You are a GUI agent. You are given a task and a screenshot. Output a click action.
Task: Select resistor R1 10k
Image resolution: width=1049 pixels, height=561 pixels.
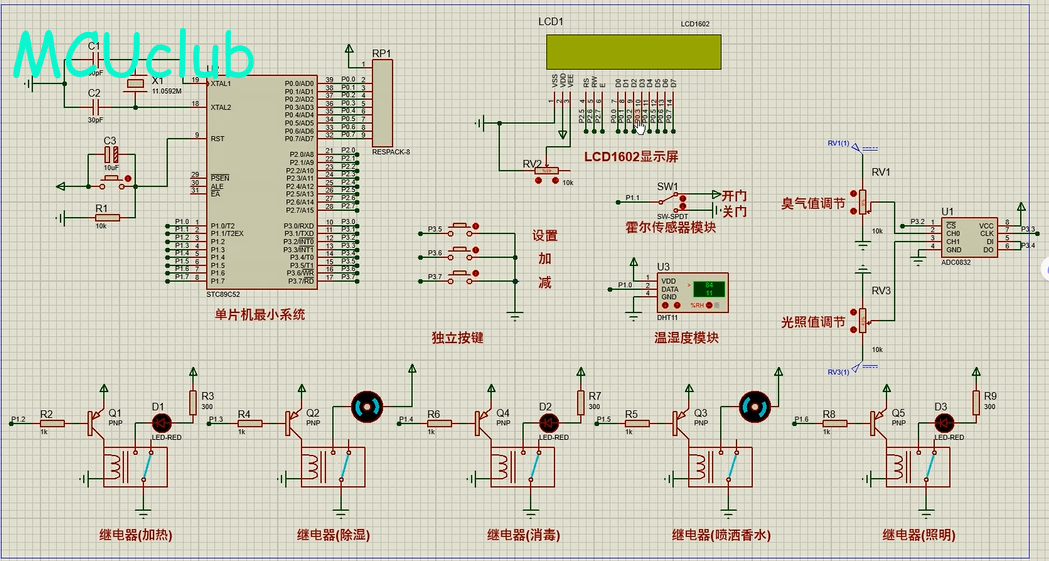pyautogui.click(x=107, y=217)
